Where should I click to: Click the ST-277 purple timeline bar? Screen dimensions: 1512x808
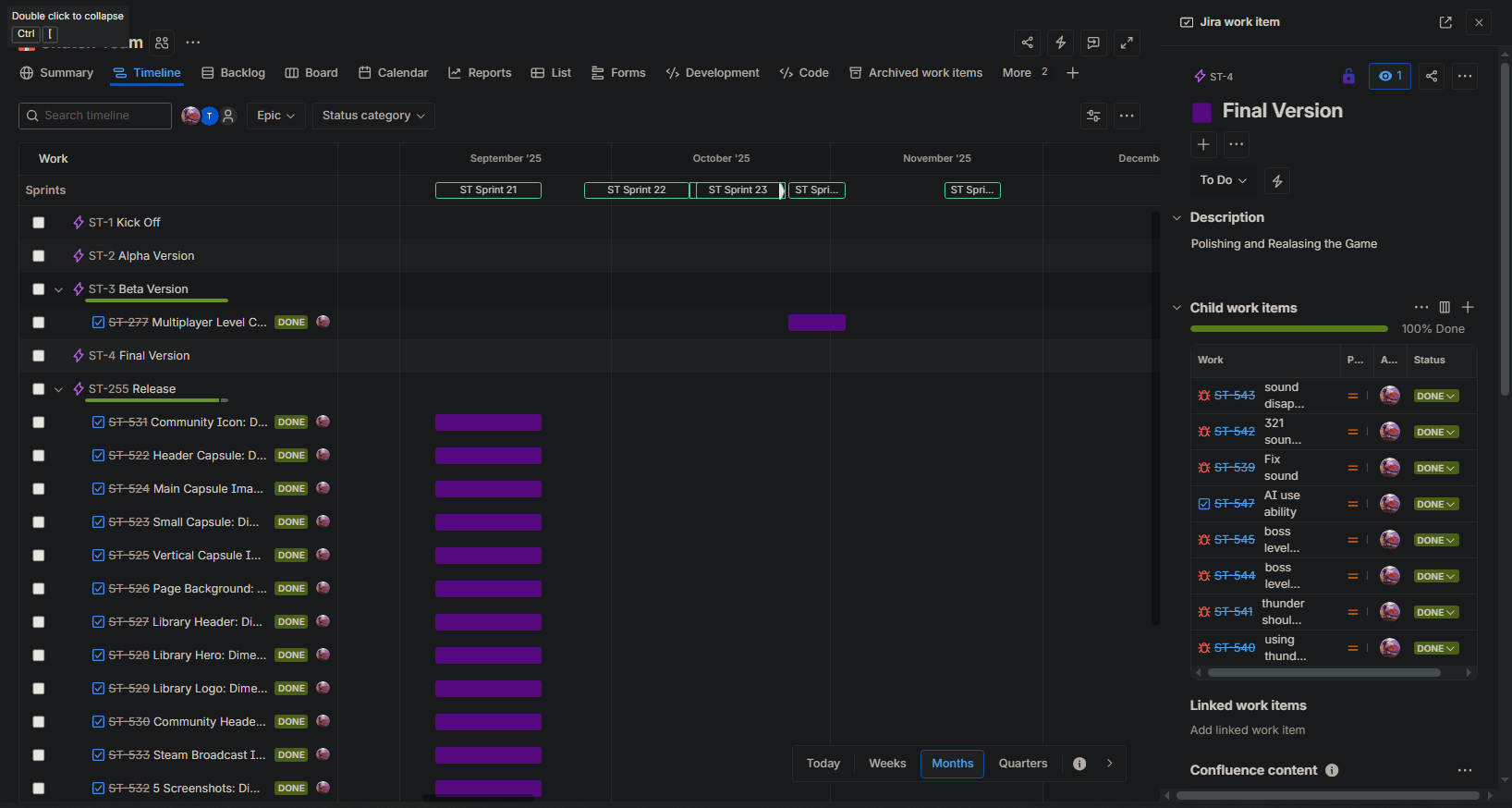(x=817, y=323)
